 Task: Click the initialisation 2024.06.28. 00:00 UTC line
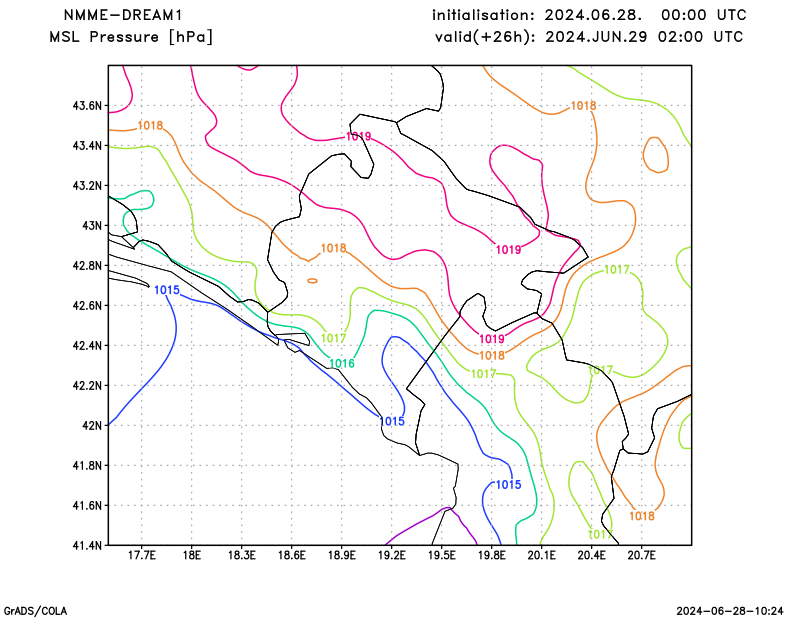pyautogui.click(x=589, y=15)
